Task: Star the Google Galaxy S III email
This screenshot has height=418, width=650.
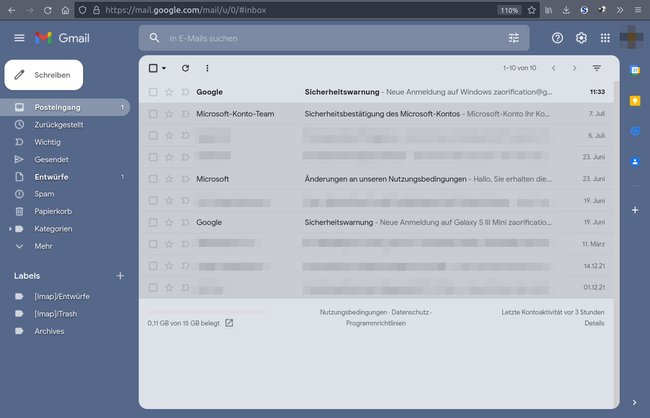Action: (169, 222)
